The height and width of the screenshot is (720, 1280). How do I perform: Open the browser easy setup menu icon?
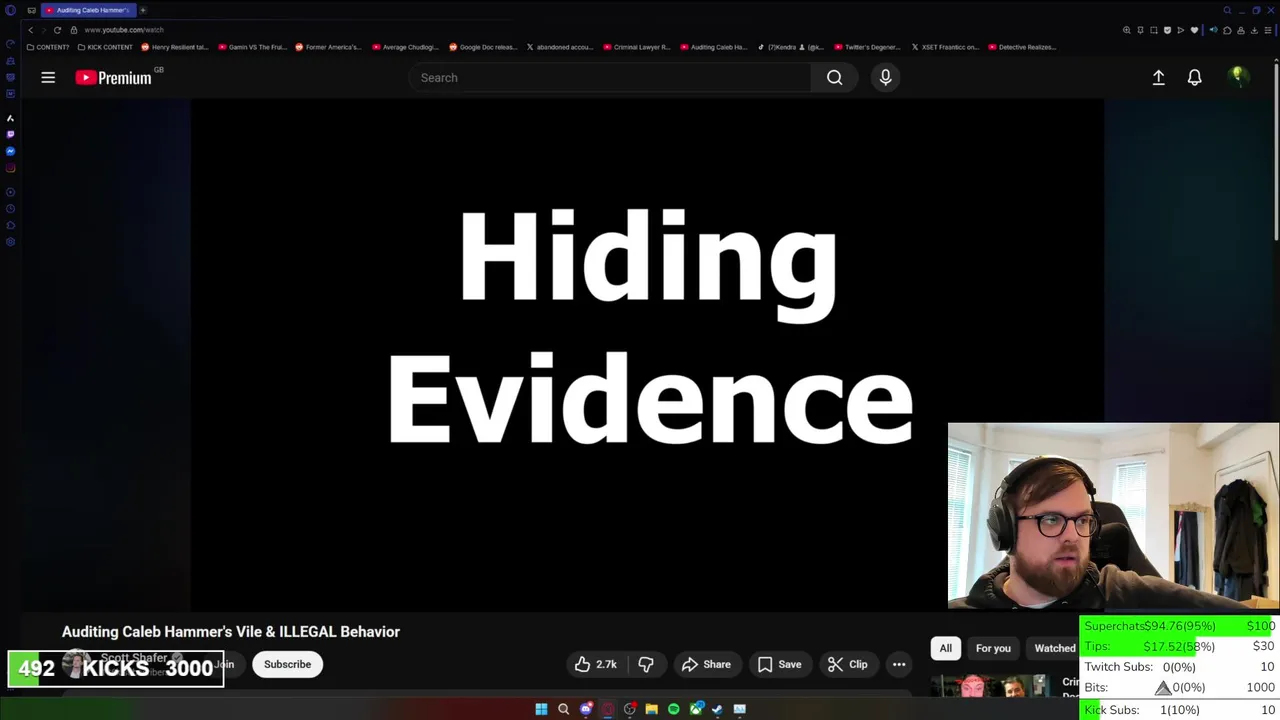pos(1268,30)
